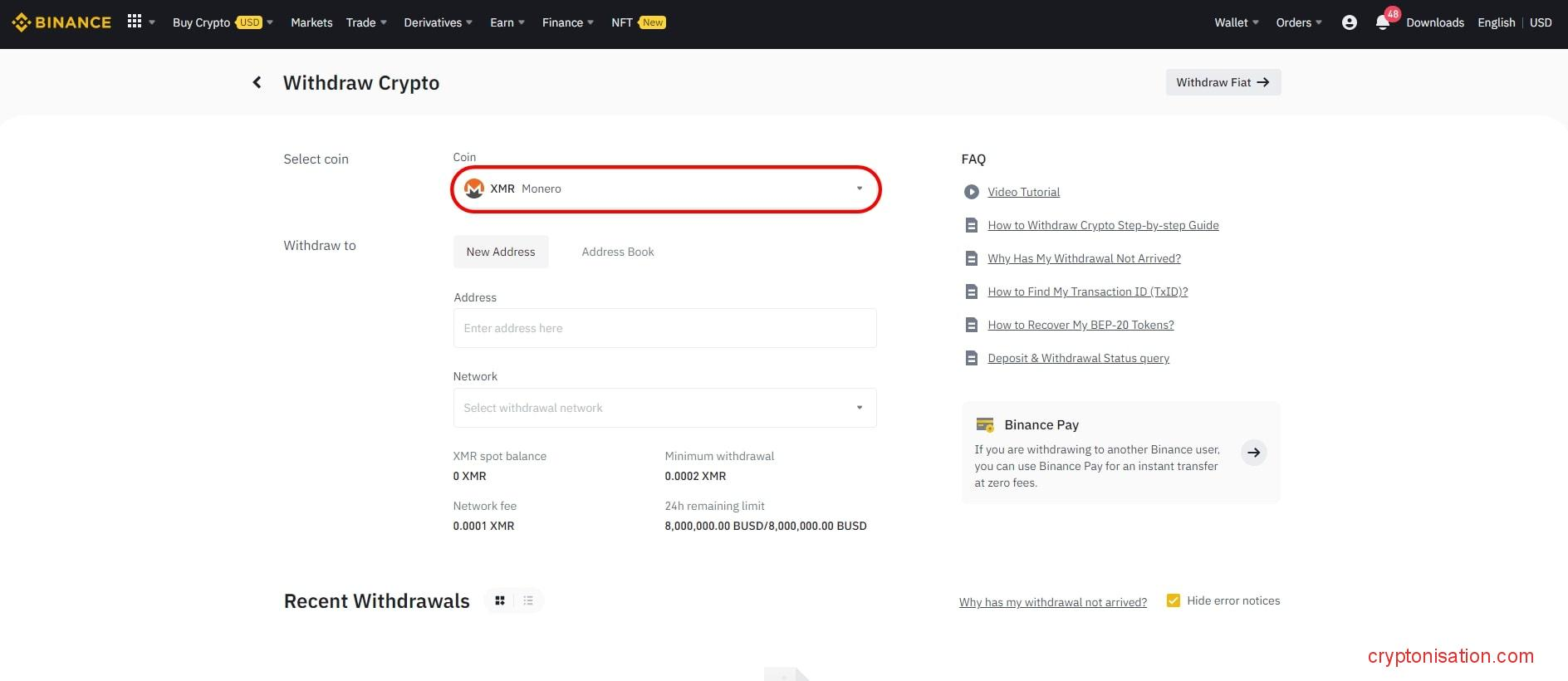Open the apps grid menu icon
The image size is (1568, 681).
135,22
